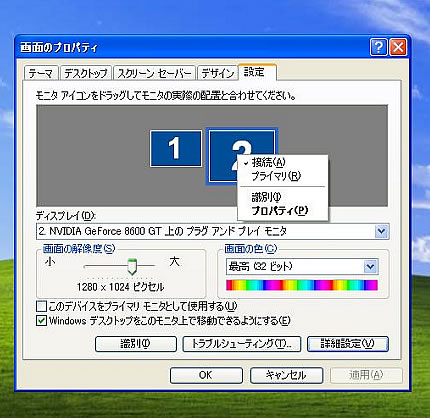Select monitor 1 icon

point(176,149)
